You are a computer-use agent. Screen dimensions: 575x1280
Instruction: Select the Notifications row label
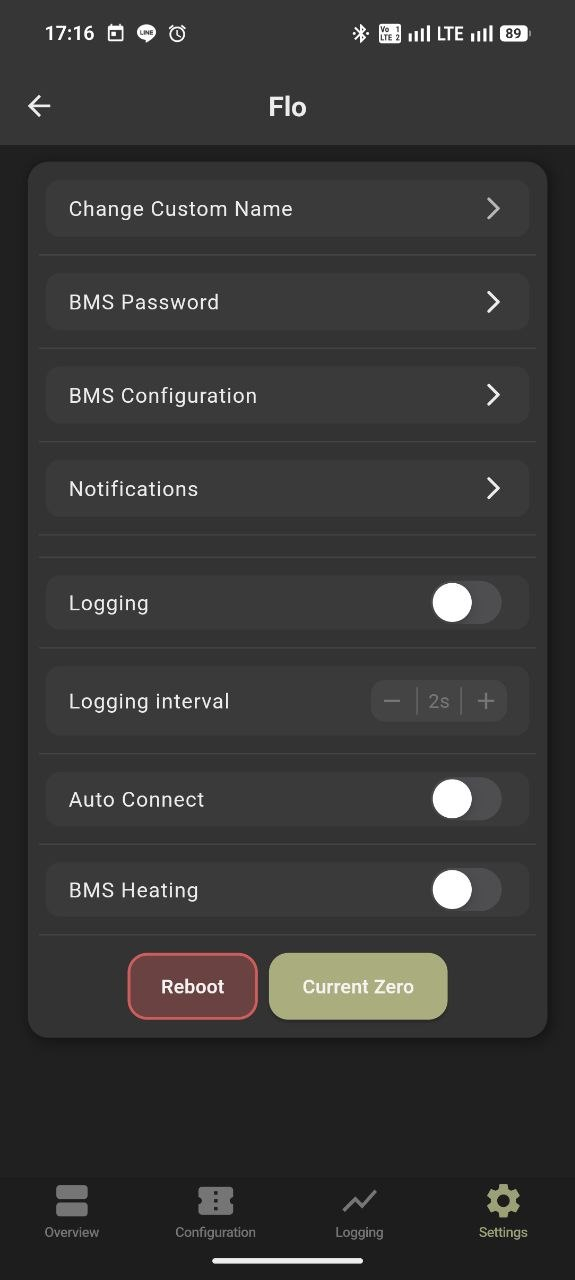click(134, 489)
